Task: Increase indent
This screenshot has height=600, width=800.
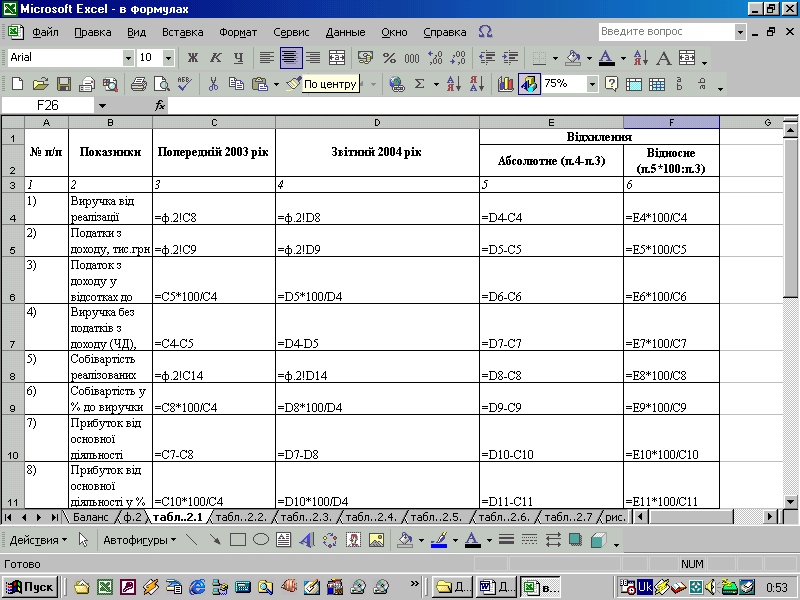Action: pyautogui.click(x=510, y=58)
